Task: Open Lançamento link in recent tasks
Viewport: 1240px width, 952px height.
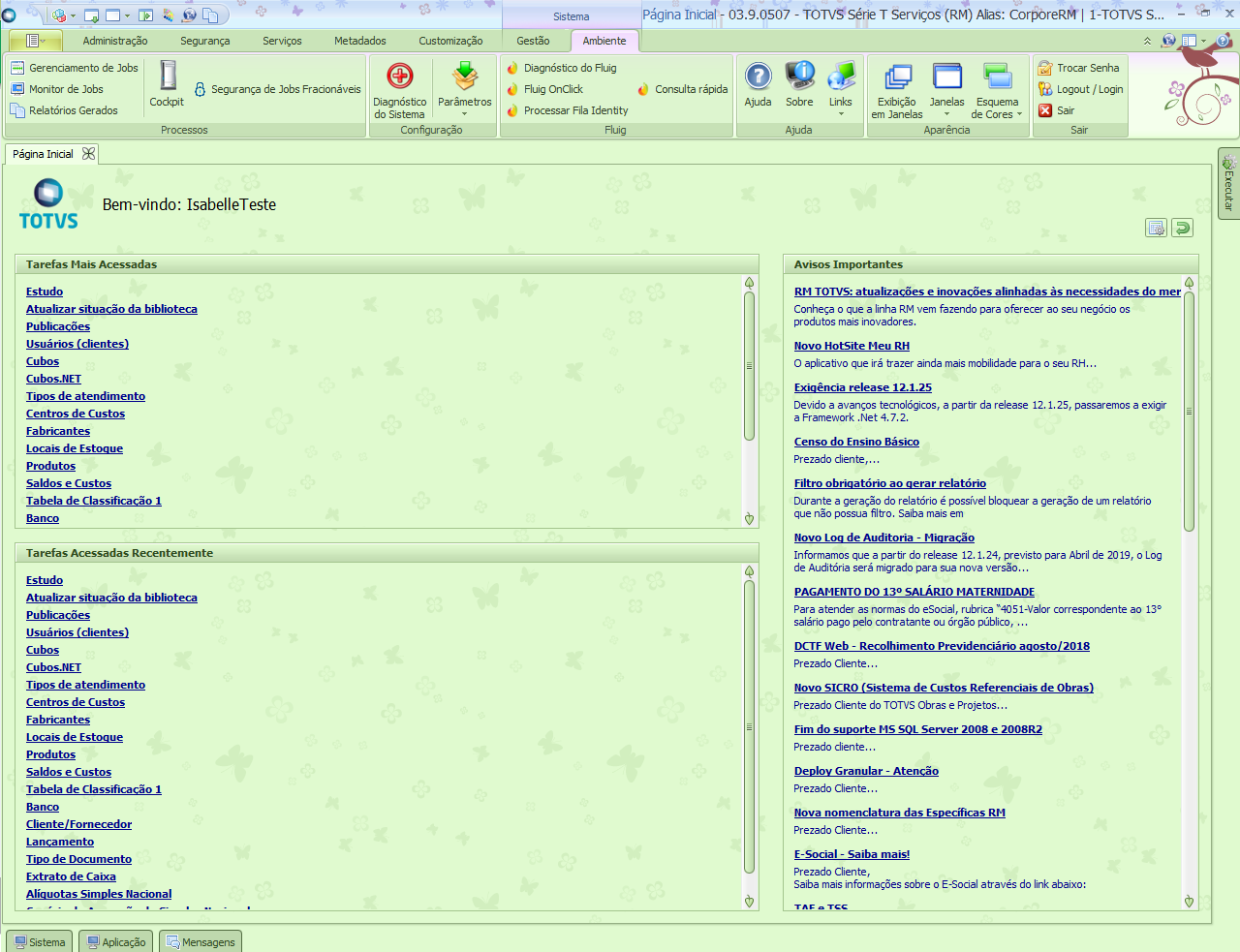Action: (x=60, y=842)
